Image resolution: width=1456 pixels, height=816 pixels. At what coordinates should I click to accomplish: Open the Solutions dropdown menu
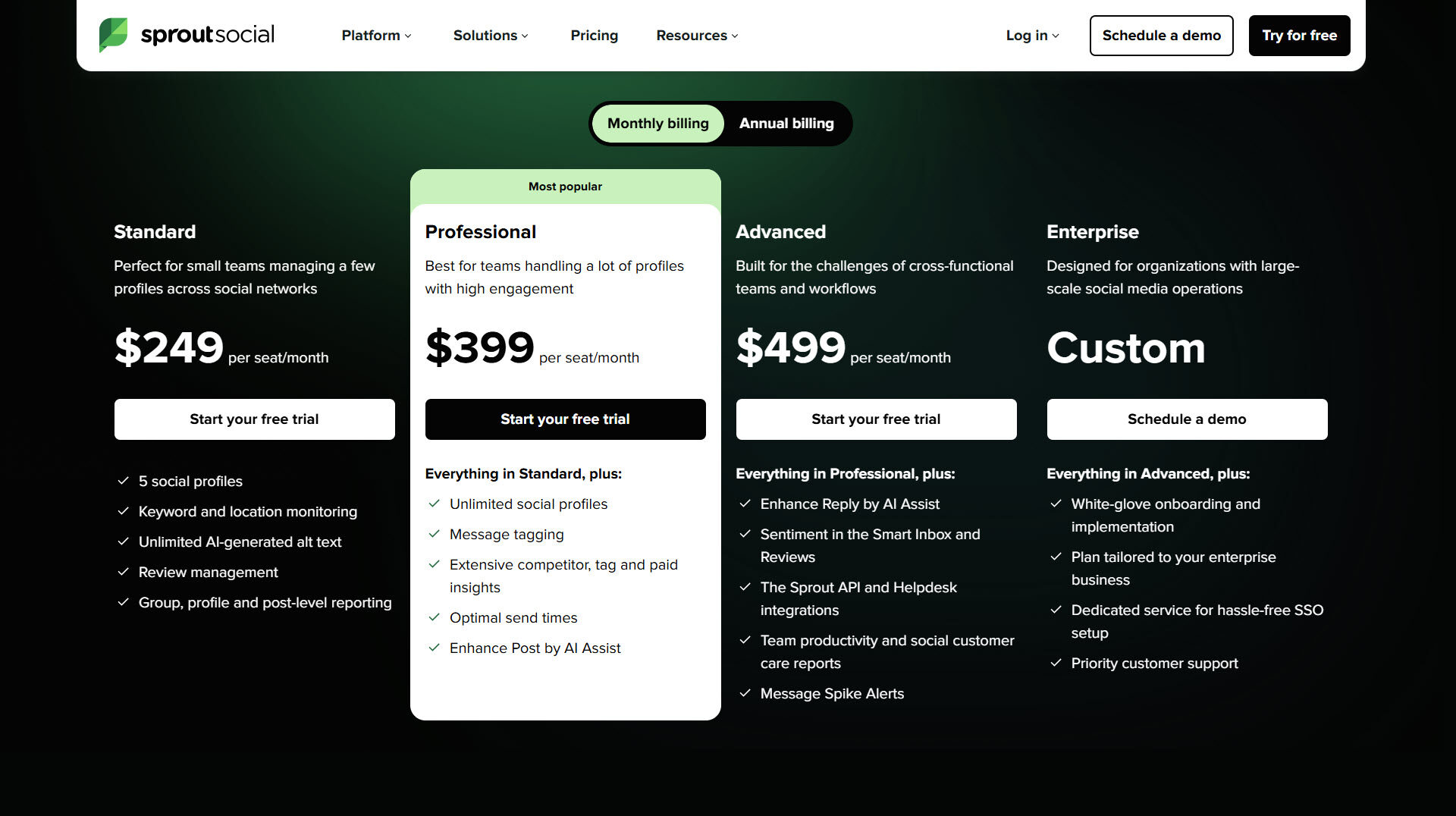click(491, 36)
